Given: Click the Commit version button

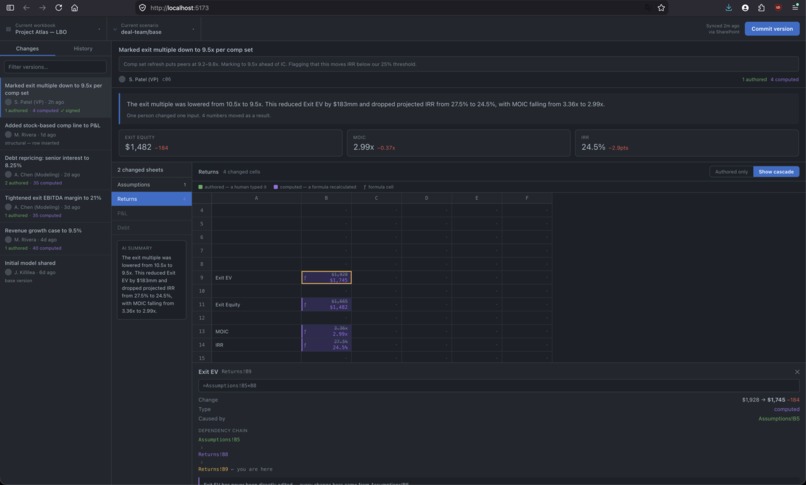Looking at the screenshot, I should click(x=772, y=29).
